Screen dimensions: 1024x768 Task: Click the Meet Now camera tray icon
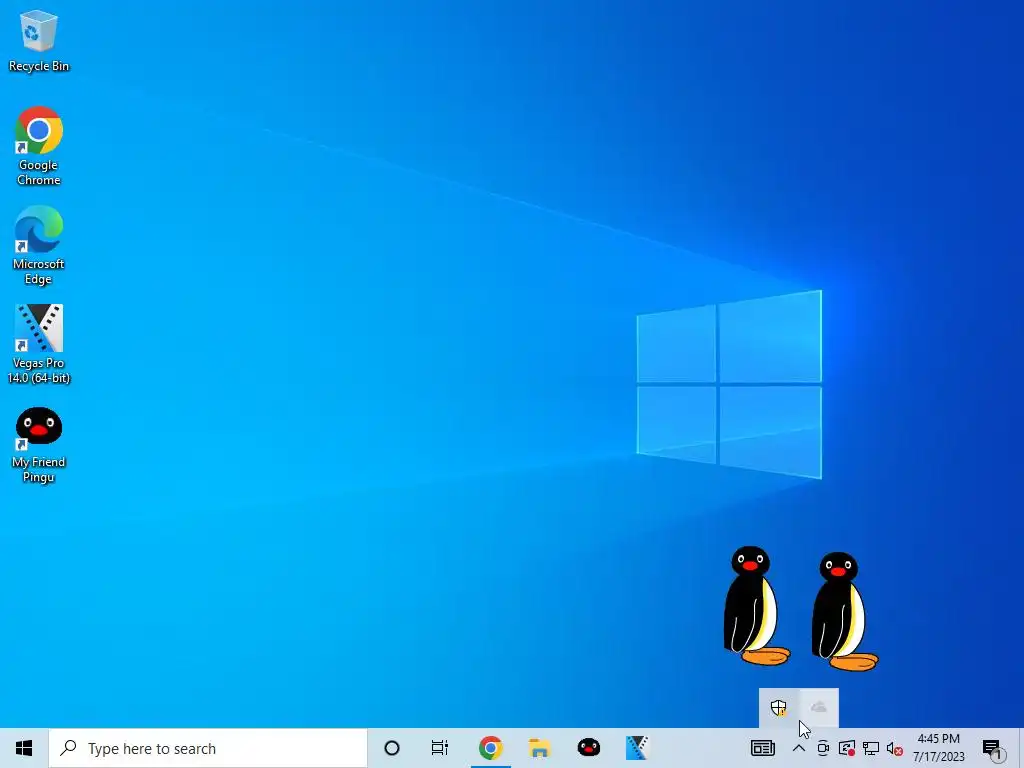[823, 748]
